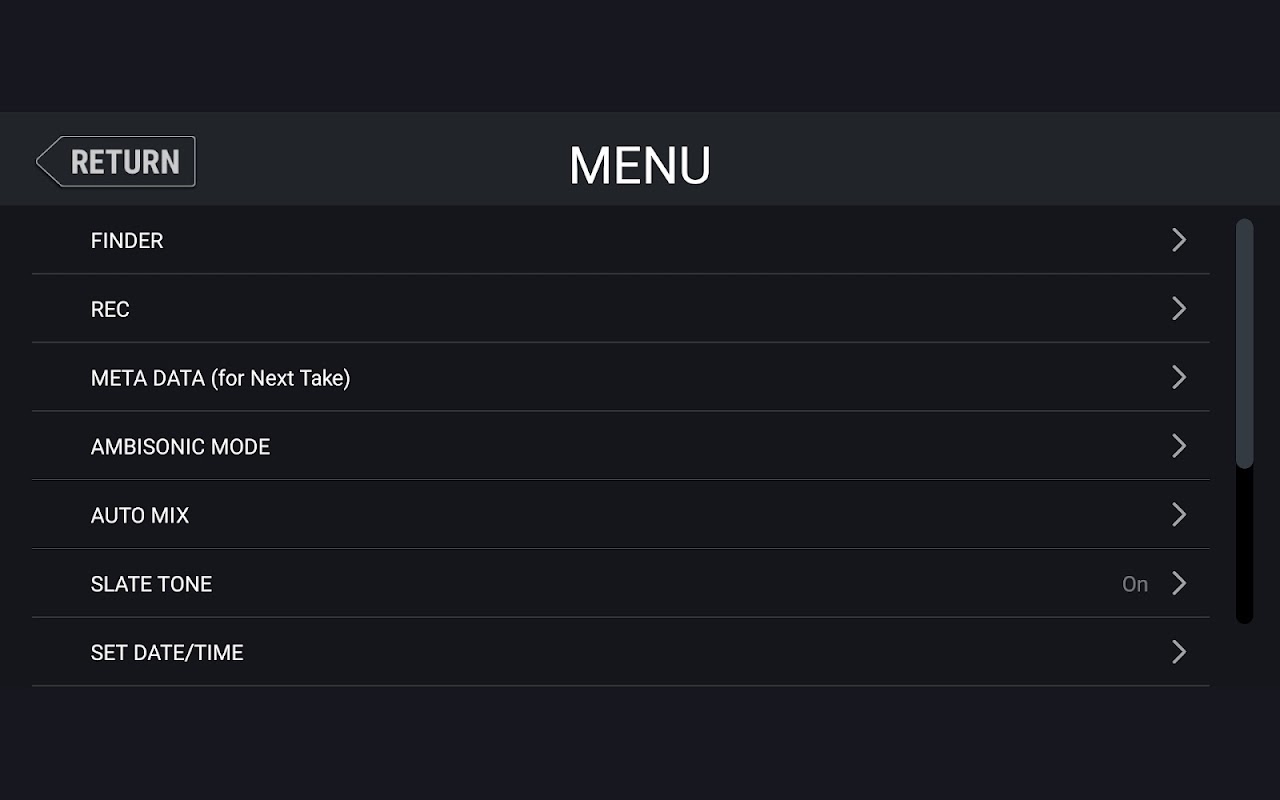Select the AUTO MIX entry
1280x800 pixels.
tap(620, 515)
